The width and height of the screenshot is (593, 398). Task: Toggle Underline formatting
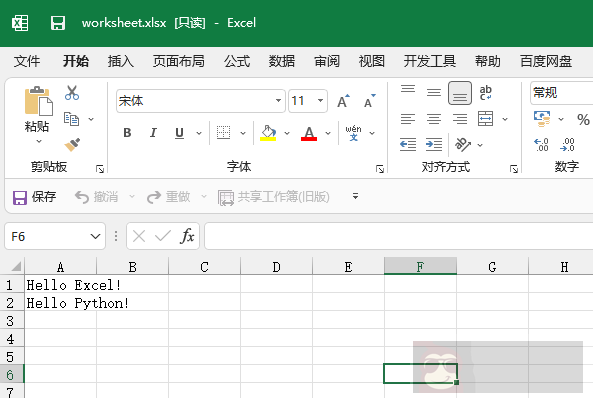click(179, 133)
